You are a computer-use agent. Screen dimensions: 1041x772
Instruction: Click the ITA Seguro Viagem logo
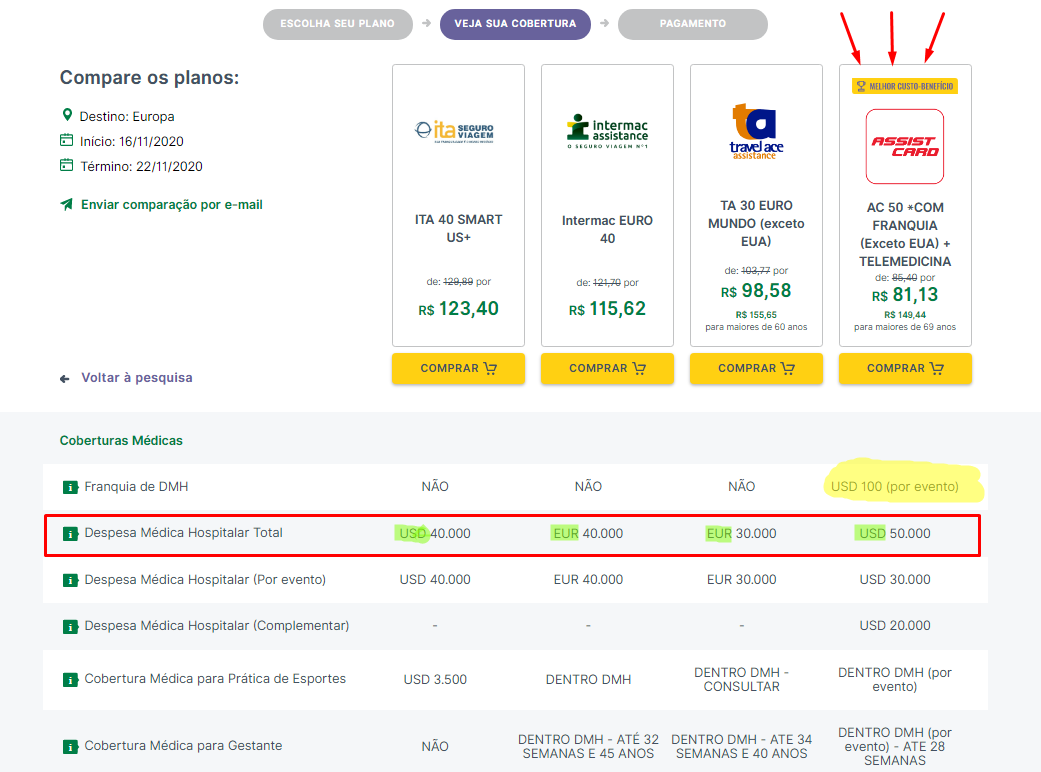455,131
